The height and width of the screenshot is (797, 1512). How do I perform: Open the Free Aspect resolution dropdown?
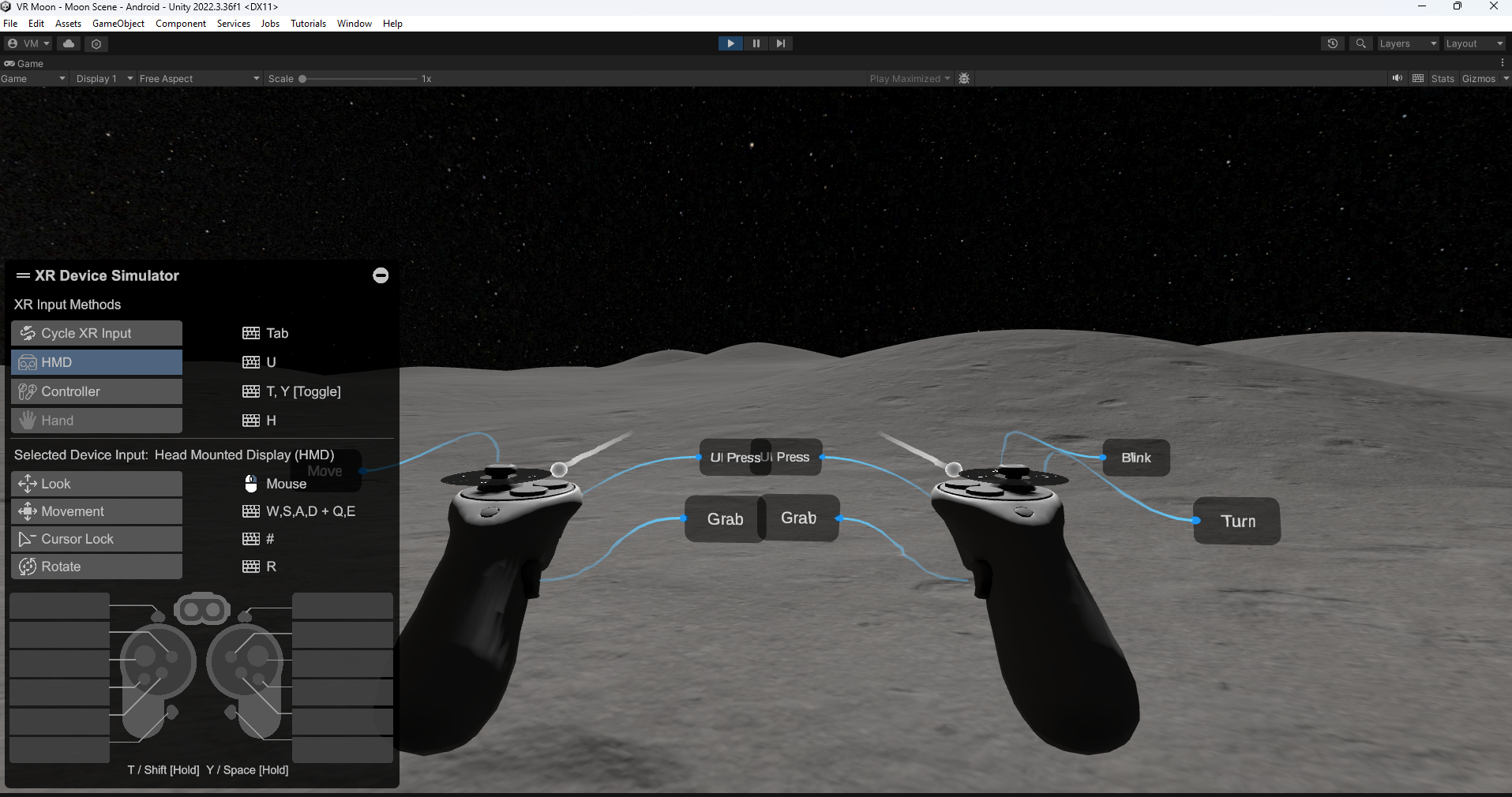tap(198, 78)
